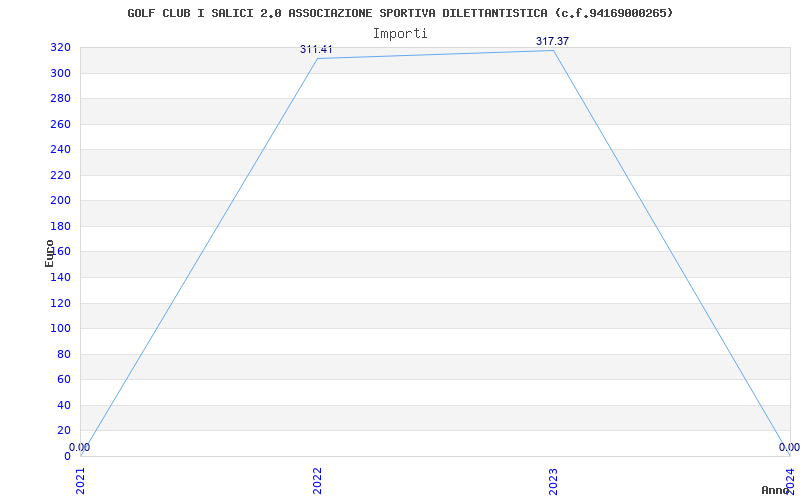
Task: Click the 240 y-axis tick label
Action: point(60,150)
